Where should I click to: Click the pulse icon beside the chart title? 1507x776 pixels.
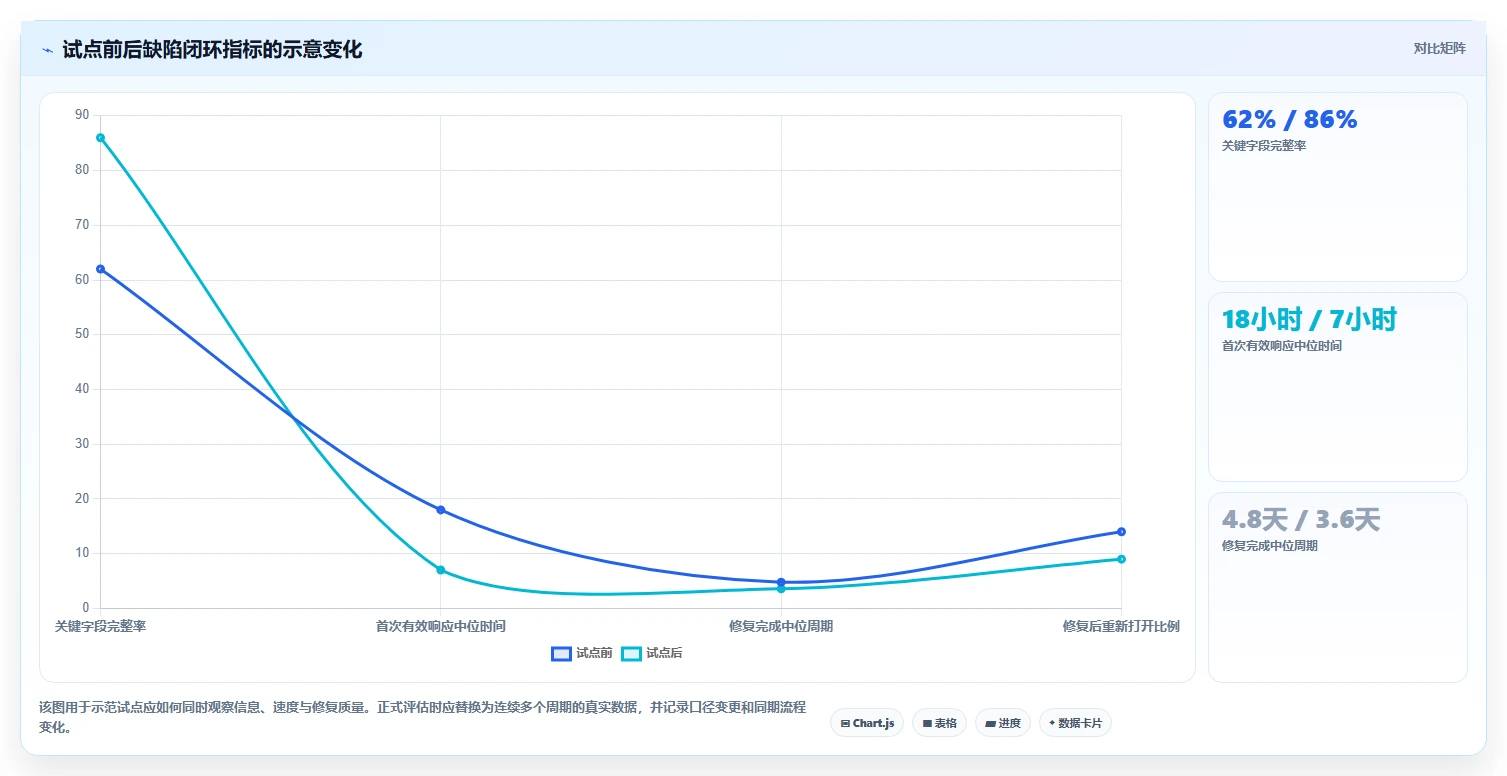point(47,50)
